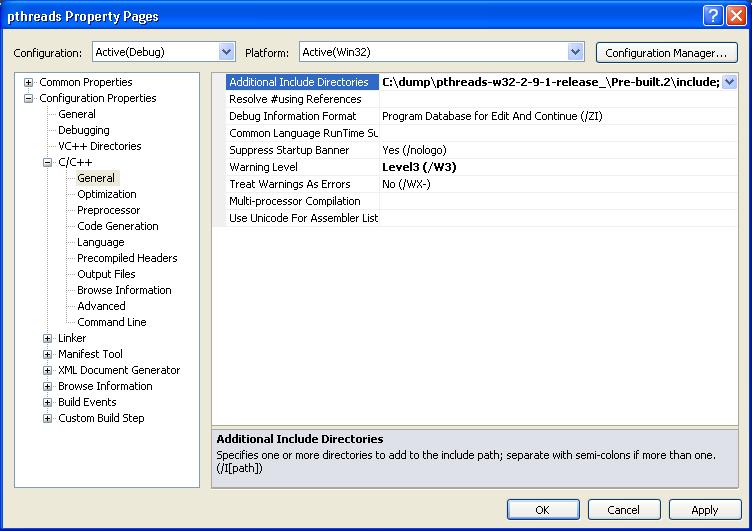Click the No (/WX-) value
The image size is (752, 531).
point(406,184)
